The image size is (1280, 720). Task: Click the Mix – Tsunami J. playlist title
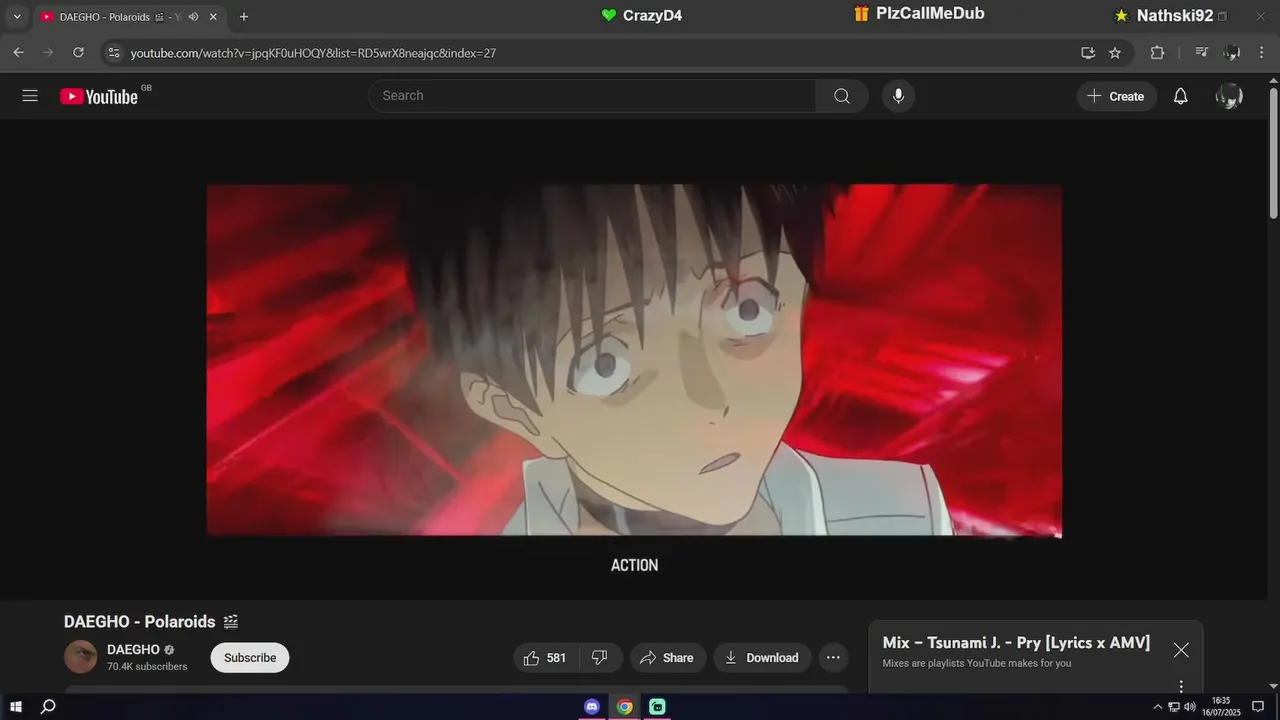coord(1016,643)
